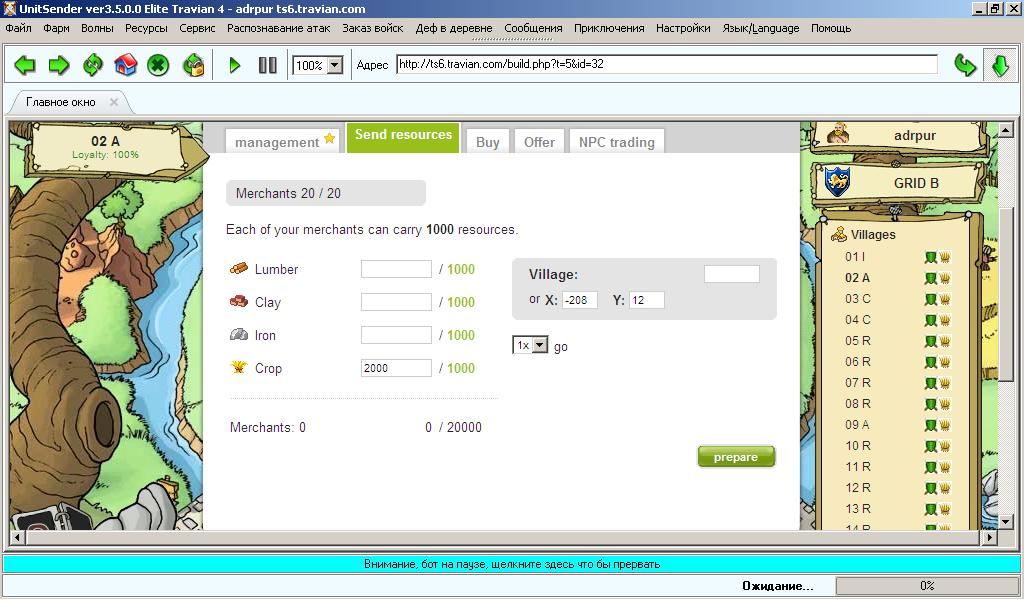Viewport: 1024px width, 600px height.
Task: Select the Главное окно tab
Action: point(61,102)
